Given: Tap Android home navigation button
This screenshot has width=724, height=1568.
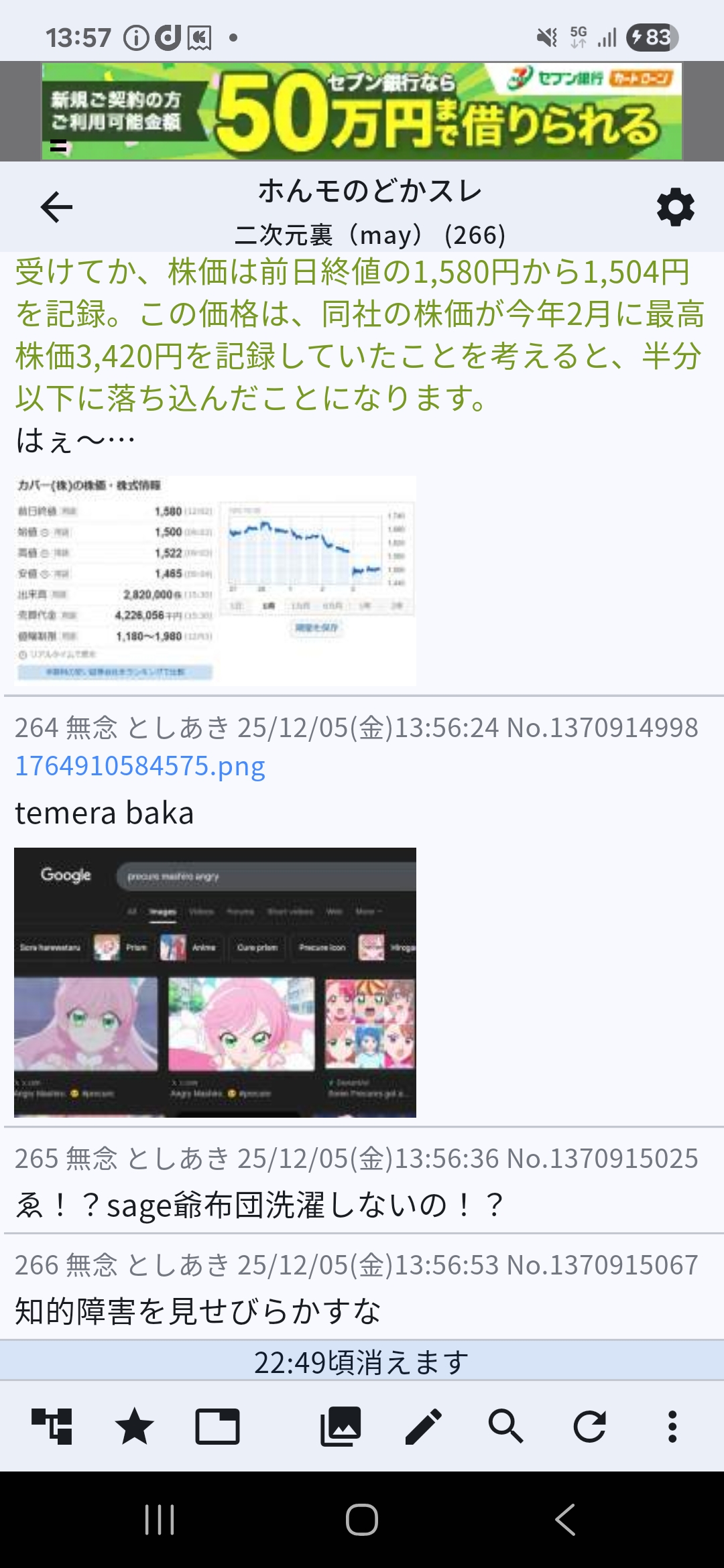Looking at the screenshot, I should tap(362, 1519).
